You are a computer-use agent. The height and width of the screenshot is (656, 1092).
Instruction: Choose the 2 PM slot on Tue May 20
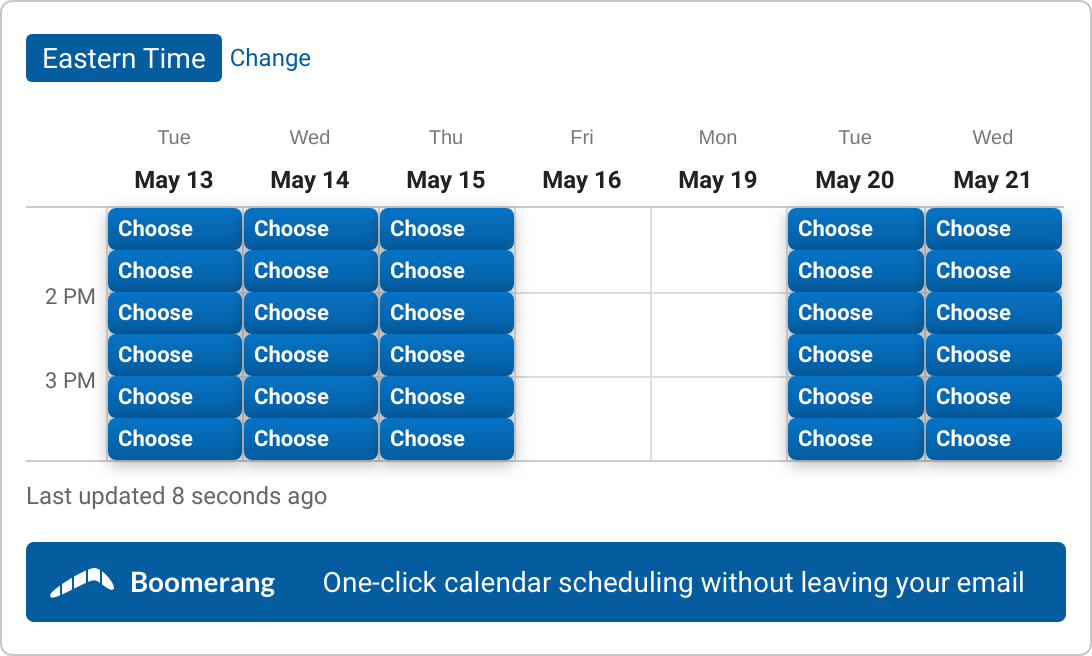855,313
